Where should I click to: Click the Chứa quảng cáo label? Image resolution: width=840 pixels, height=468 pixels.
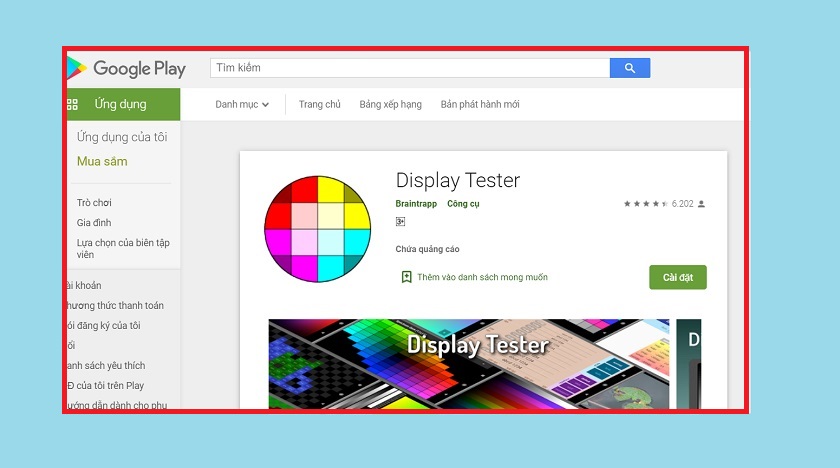pyautogui.click(x=428, y=249)
